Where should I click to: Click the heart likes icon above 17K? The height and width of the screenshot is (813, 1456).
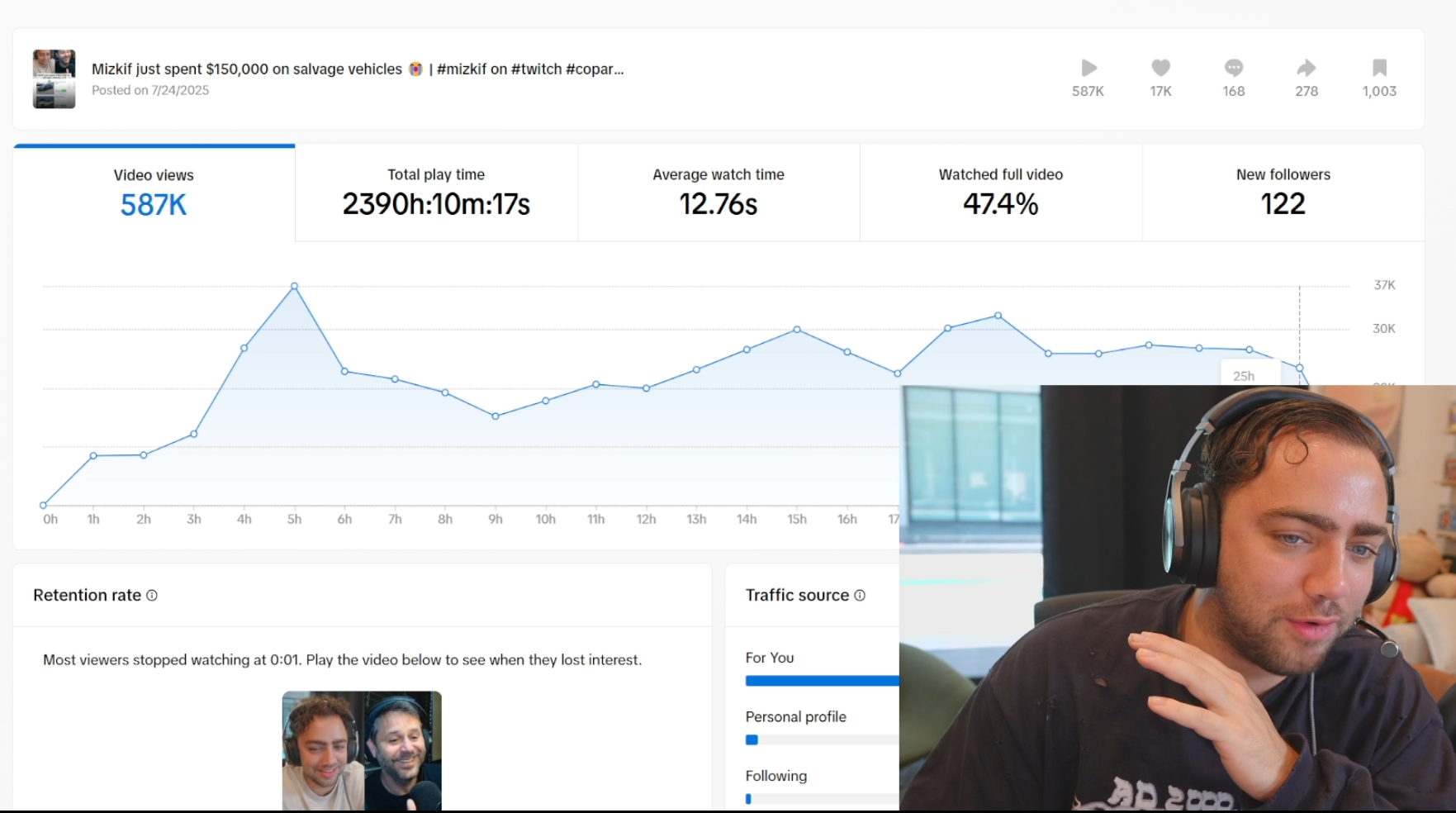pos(1161,68)
